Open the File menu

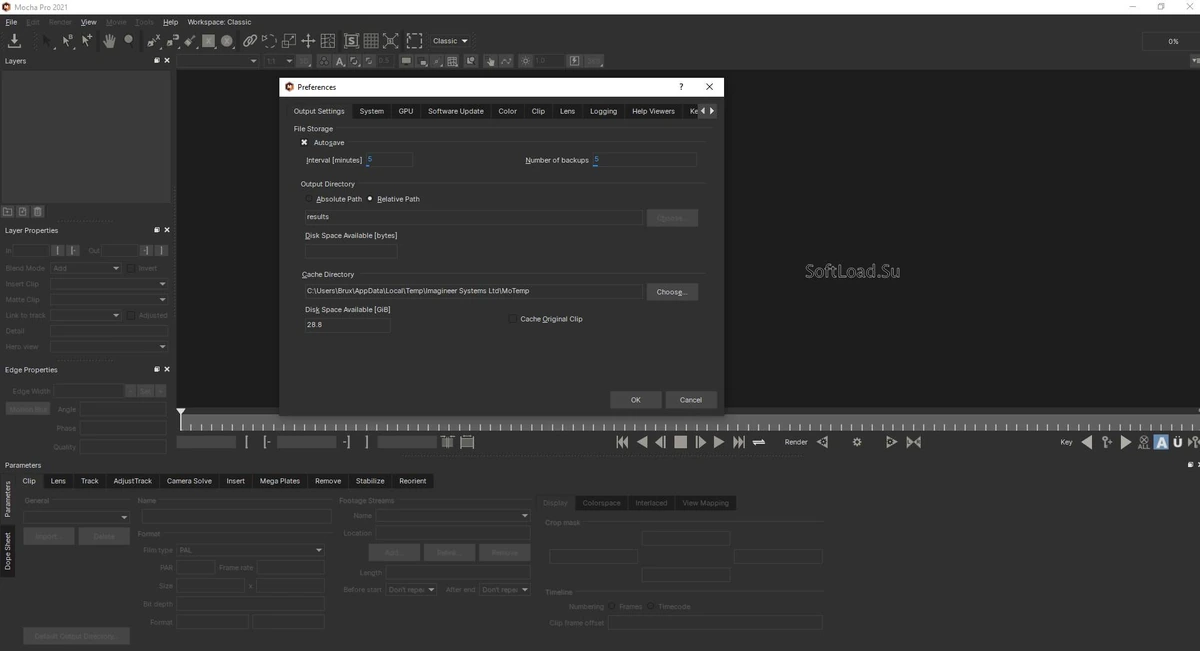pos(11,22)
